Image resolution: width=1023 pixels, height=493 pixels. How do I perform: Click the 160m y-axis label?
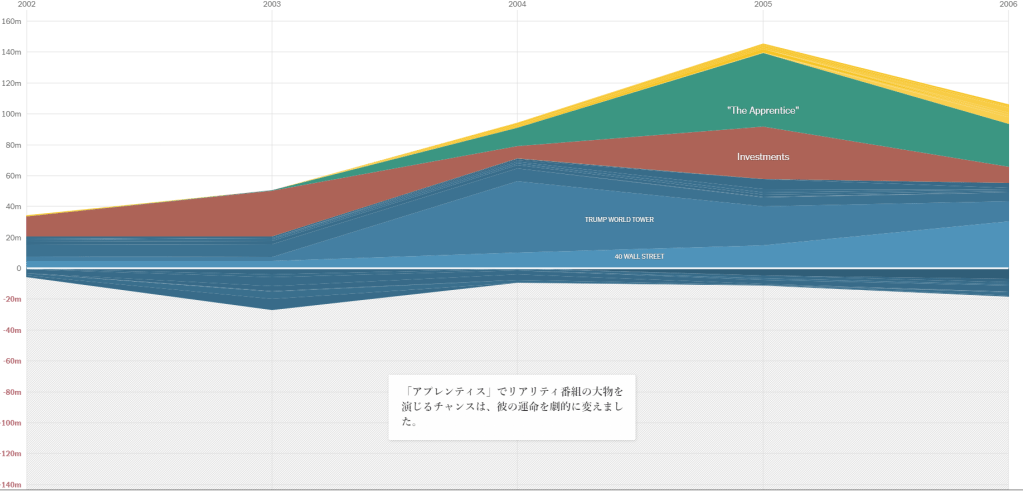11,21
